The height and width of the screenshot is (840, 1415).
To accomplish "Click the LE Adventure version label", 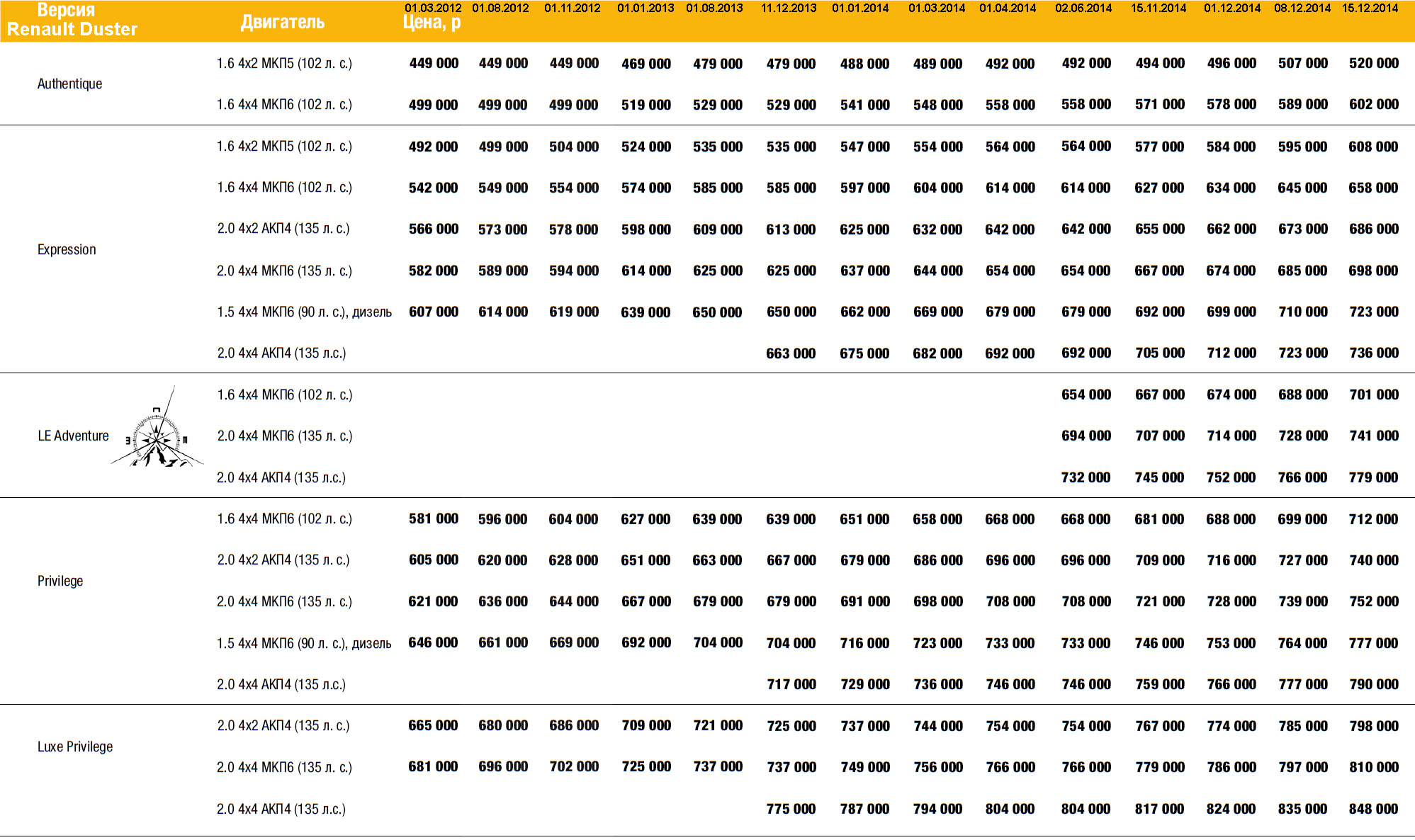I will pyautogui.click(x=73, y=436).
